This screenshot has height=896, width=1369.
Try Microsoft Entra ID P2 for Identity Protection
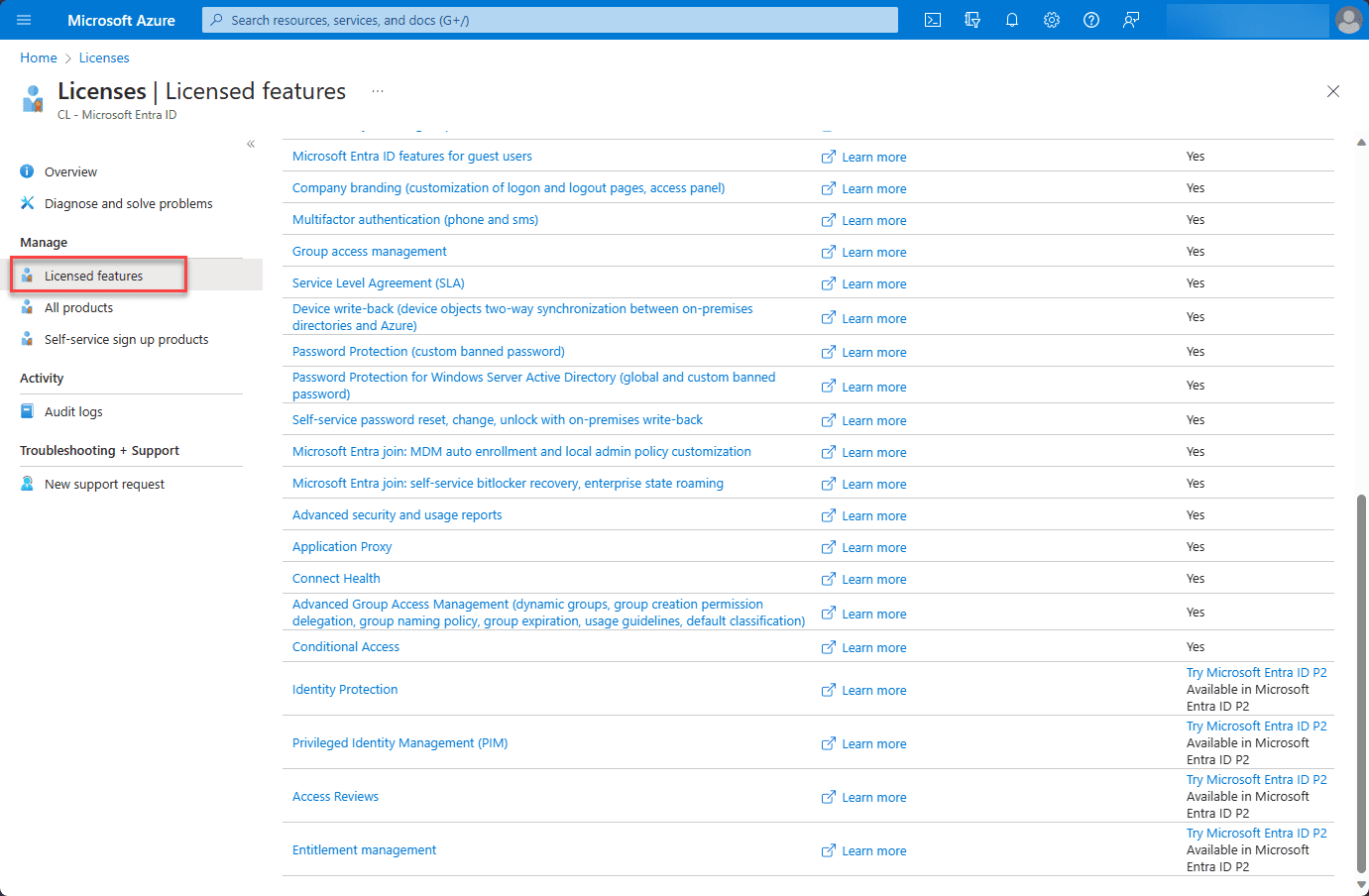click(x=1256, y=672)
